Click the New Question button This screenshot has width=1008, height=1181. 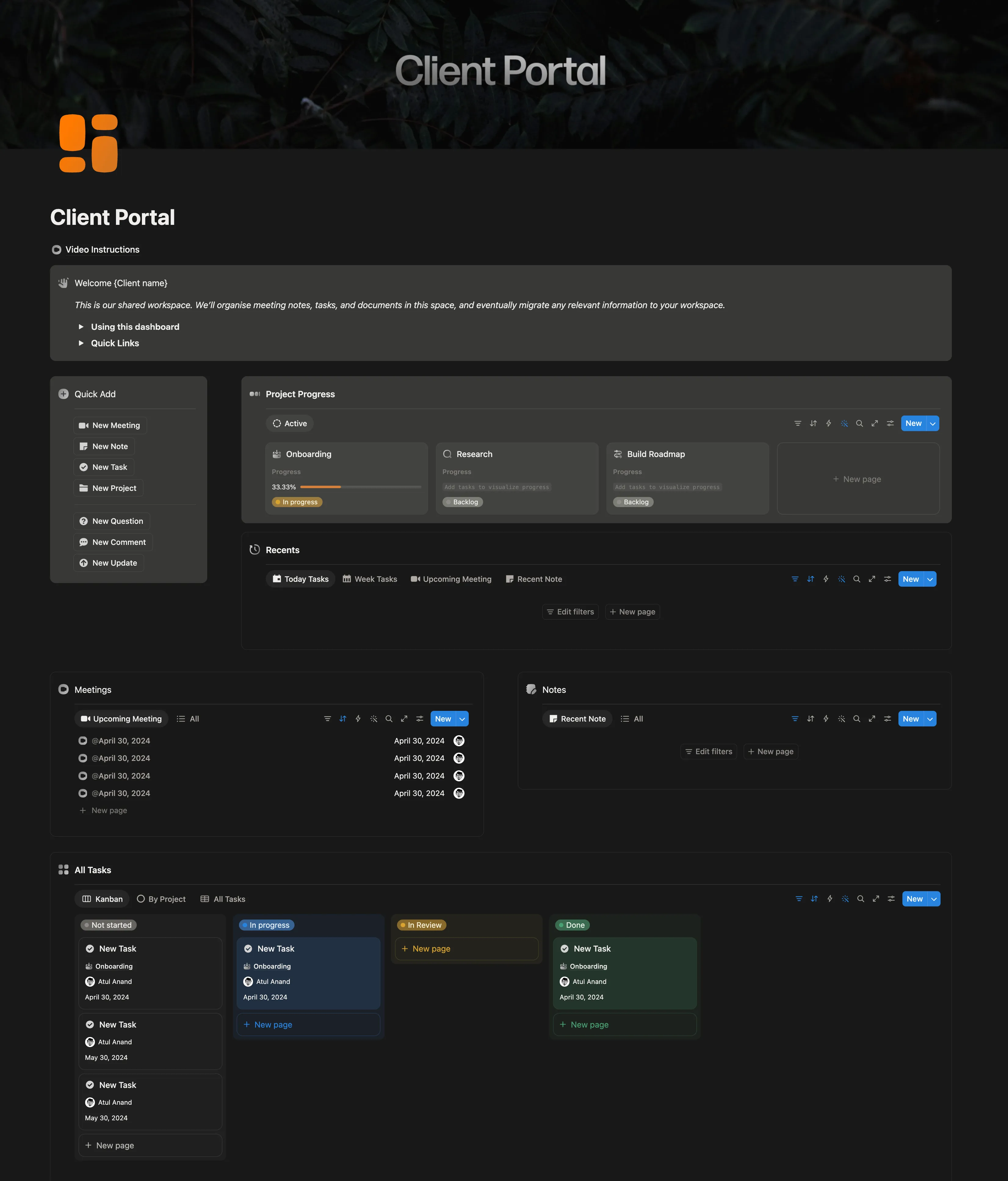tap(111, 521)
